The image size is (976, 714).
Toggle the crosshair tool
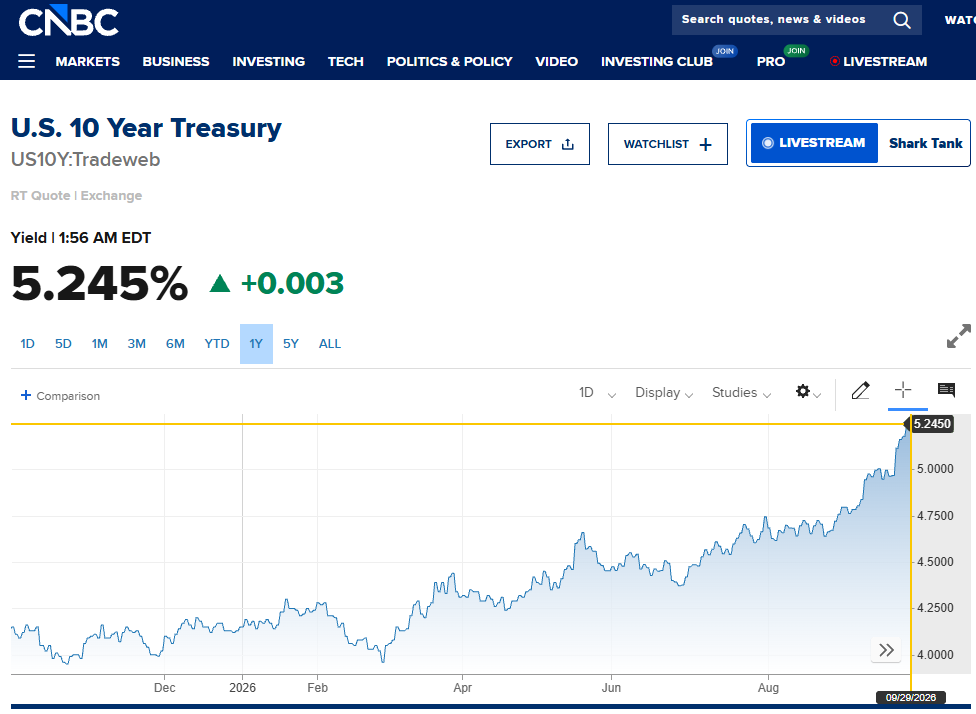(x=903, y=390)
